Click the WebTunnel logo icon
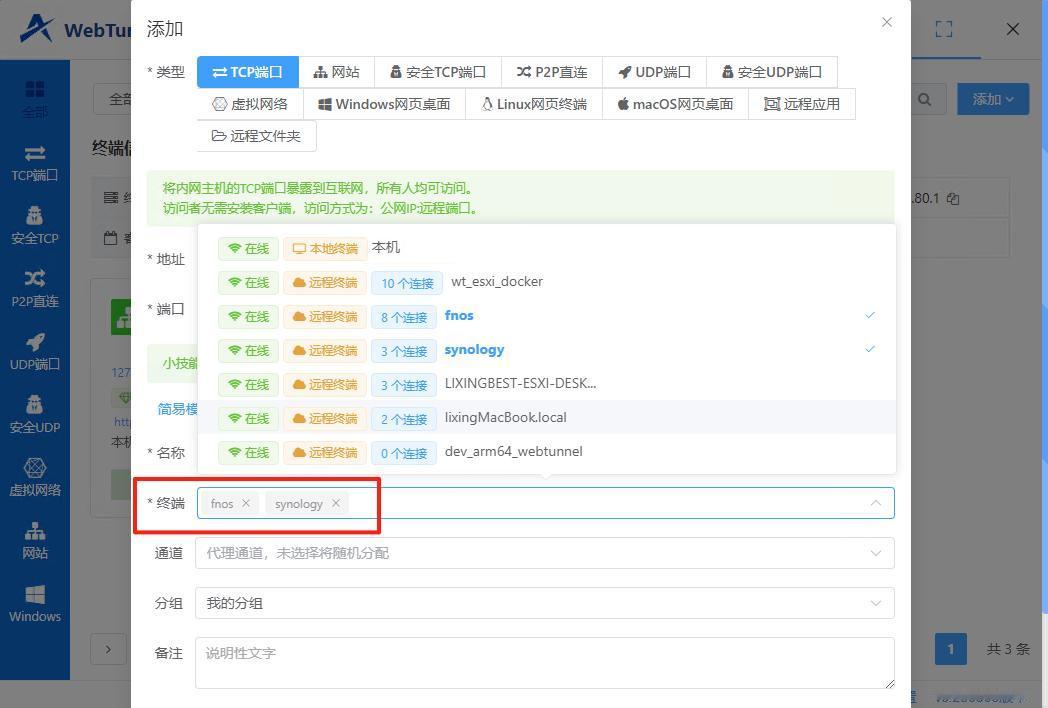 [x=36, y=28]
